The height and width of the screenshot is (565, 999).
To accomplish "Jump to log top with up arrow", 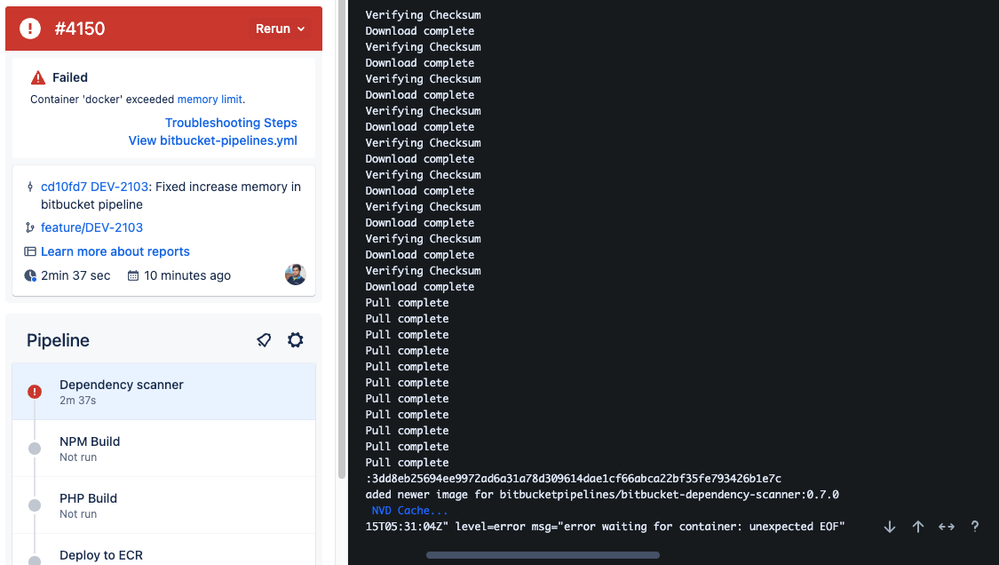I will (918, 527).
